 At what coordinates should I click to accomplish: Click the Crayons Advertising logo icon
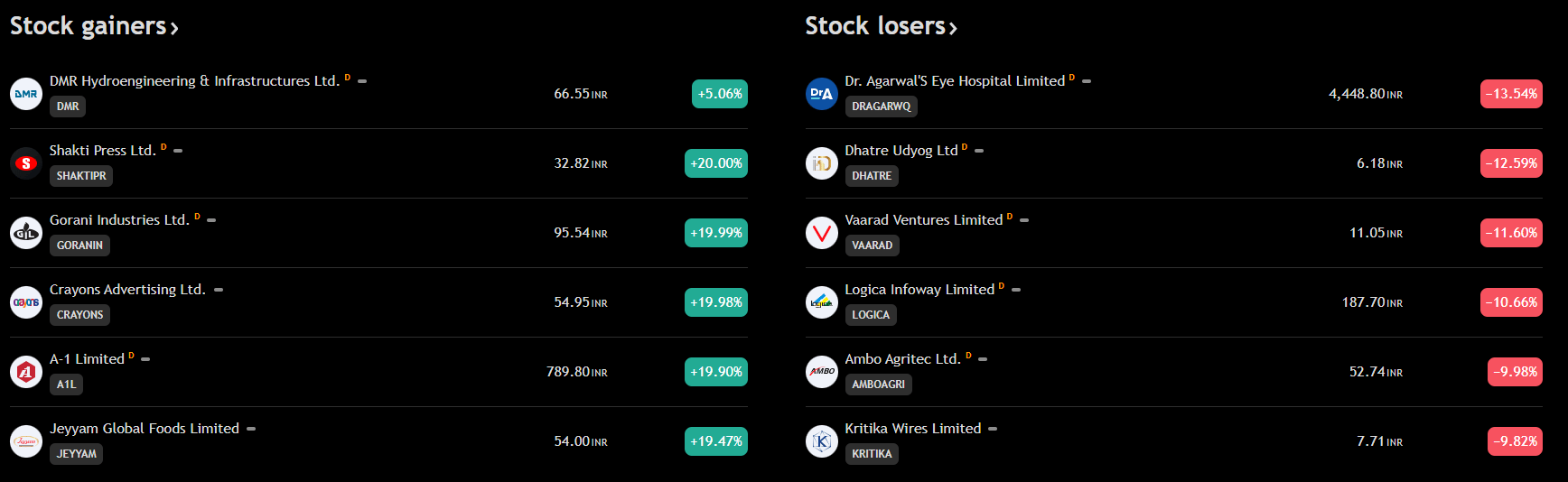(x=26, y=302)
